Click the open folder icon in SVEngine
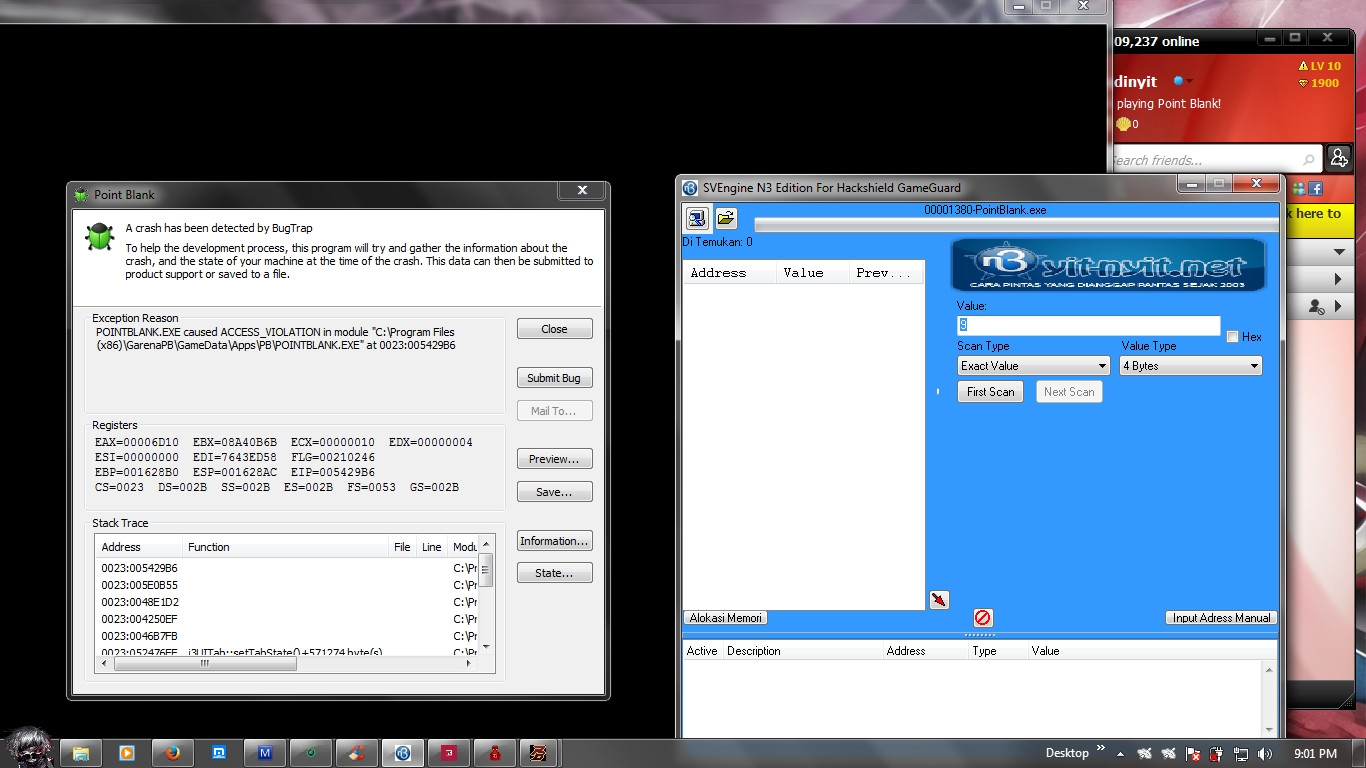Screen dimensions: 1366x768 [x=726, y=218]
